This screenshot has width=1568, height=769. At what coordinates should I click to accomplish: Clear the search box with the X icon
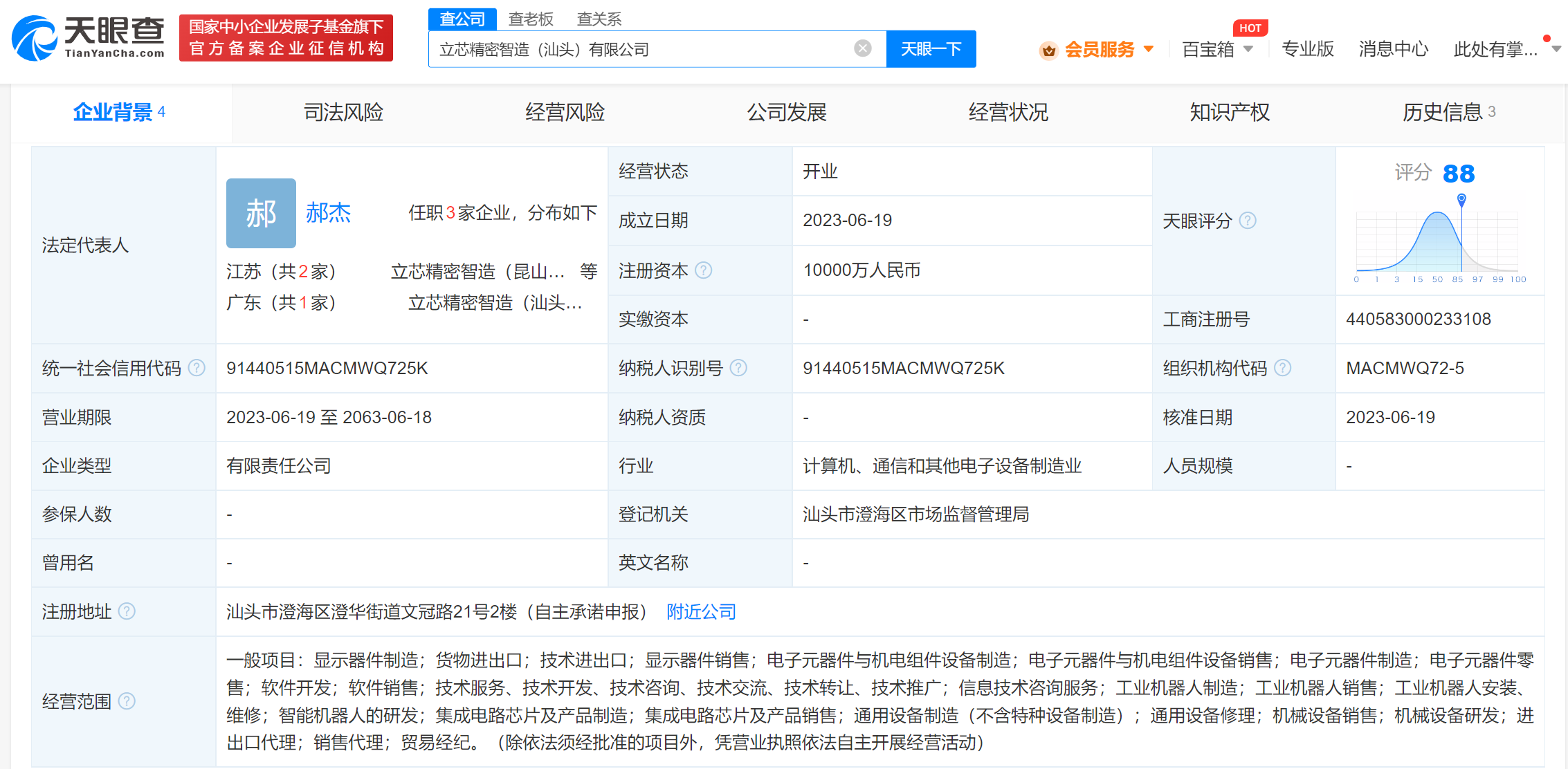coord(862,48)
